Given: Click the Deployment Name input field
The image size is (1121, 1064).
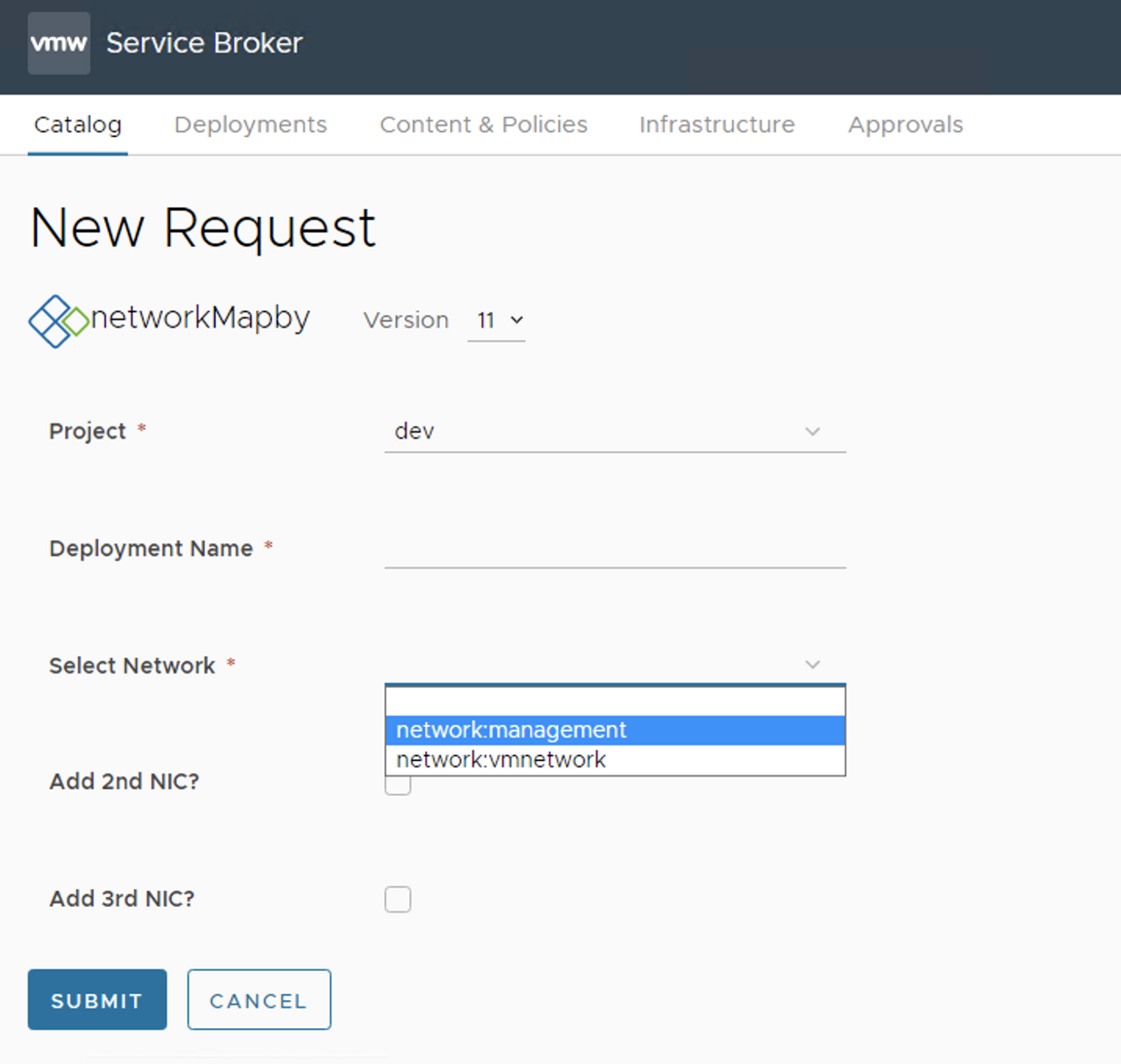Looking at the screenshot, I should coord(615,556).
